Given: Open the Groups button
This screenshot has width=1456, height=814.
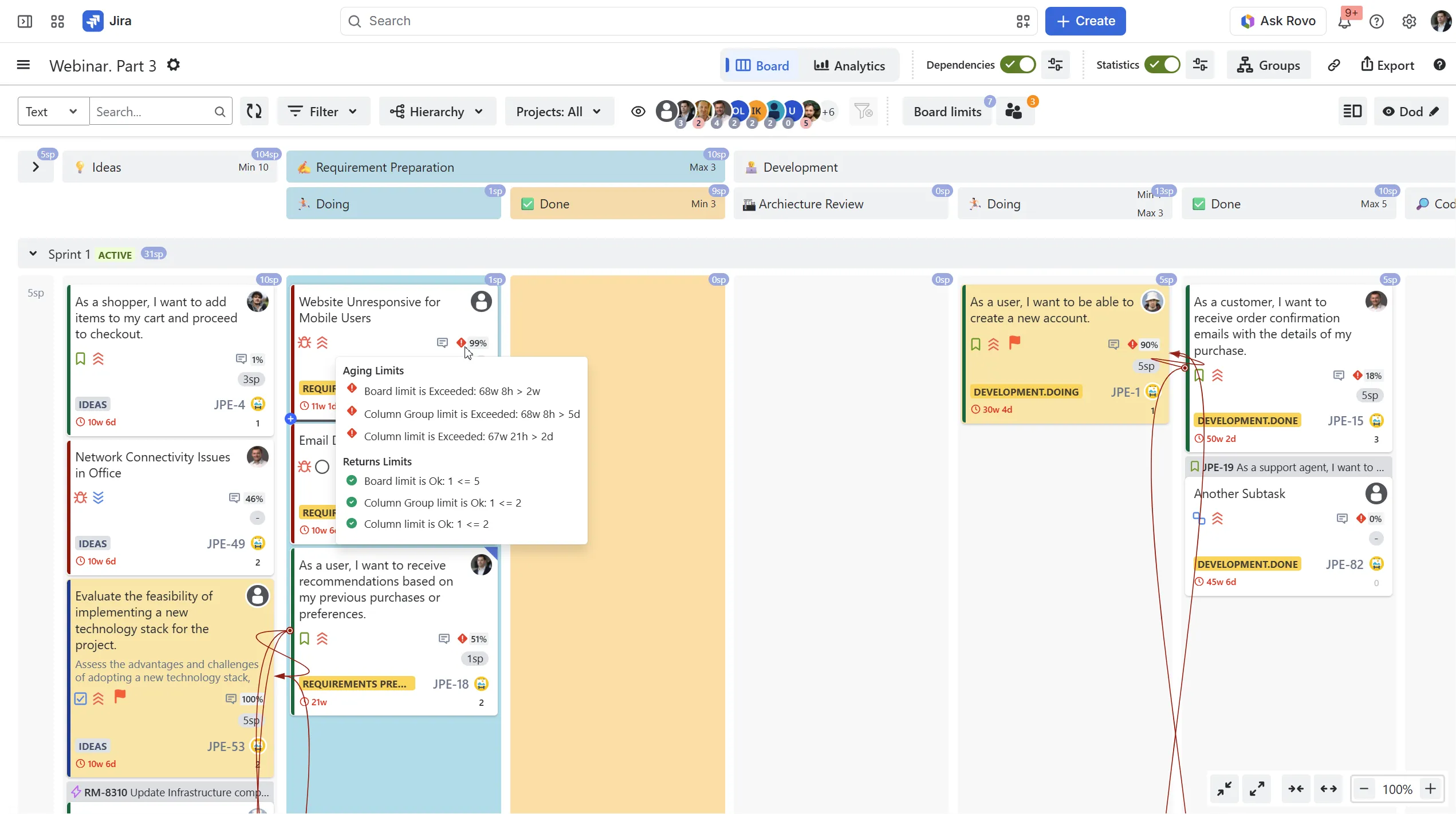Looking at the screenshot, I should [1268, 65].
